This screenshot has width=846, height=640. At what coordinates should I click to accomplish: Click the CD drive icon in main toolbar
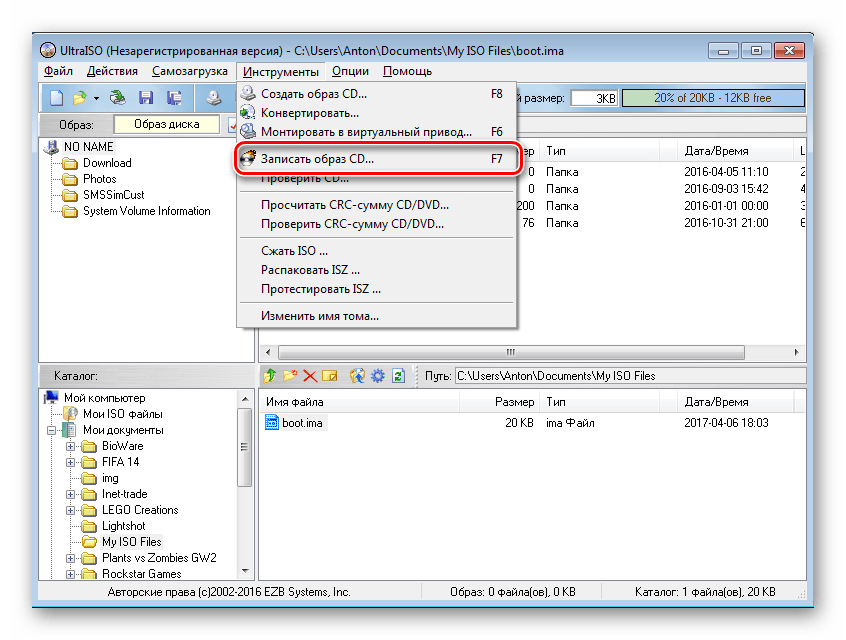coord(214,98)
